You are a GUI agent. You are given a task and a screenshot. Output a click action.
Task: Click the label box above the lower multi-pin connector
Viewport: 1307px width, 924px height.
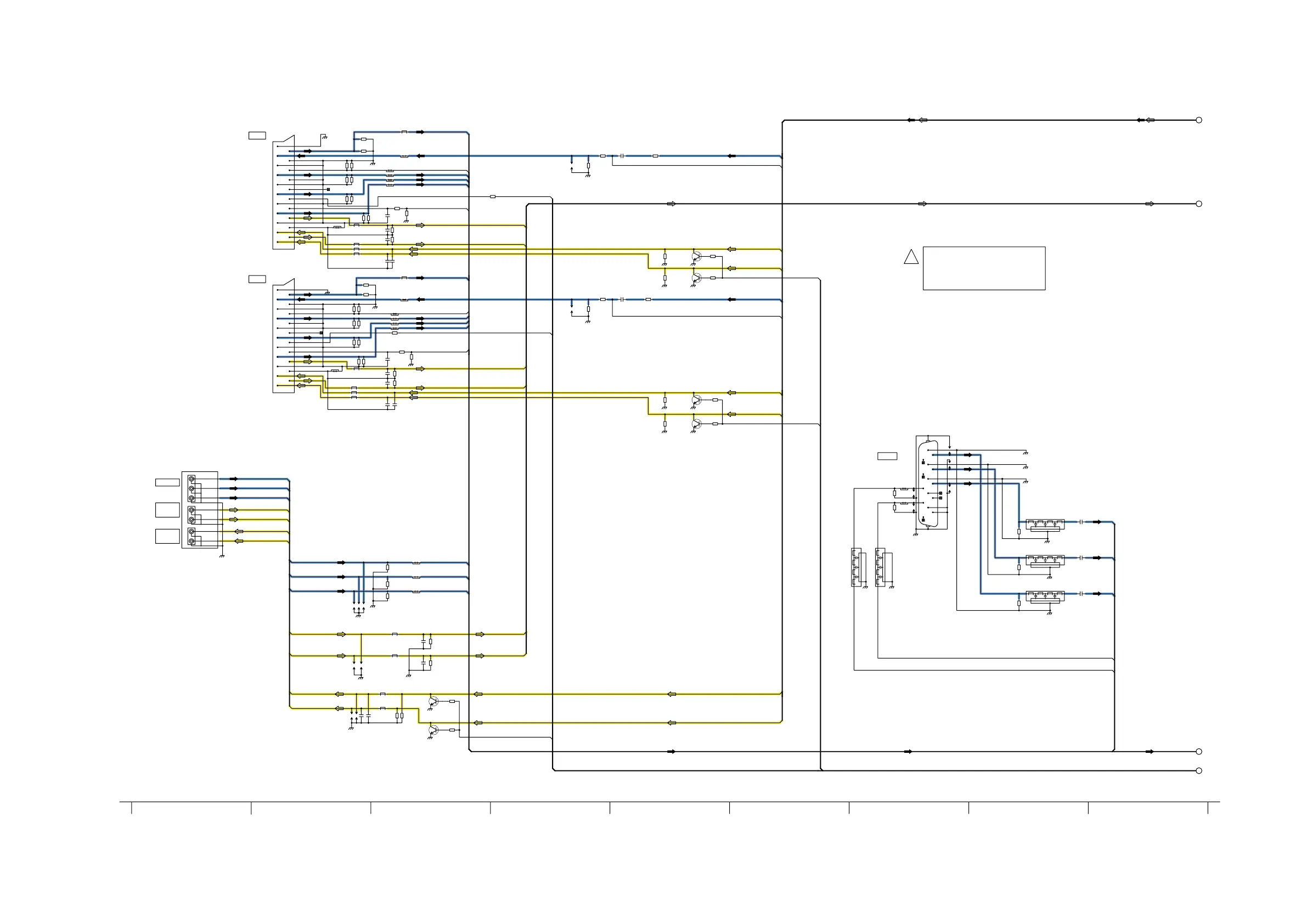pyautogui.click(x=257, y=279)
